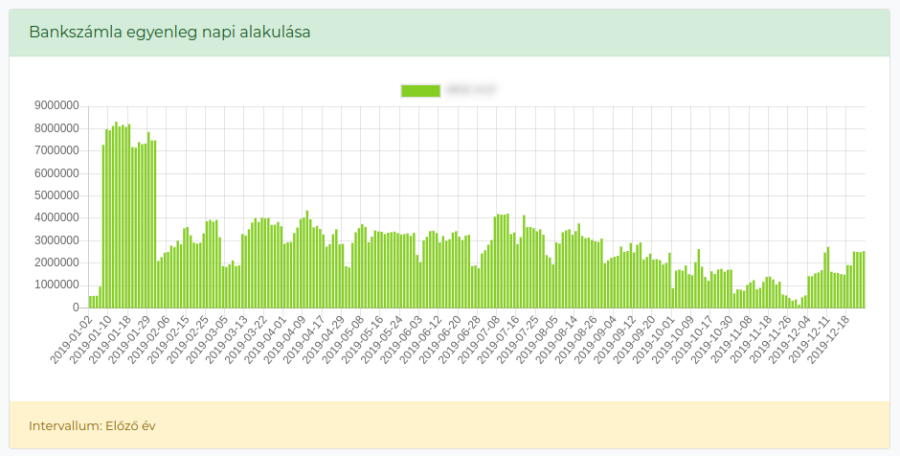Screen dimensions: 900x456
Task: Click the 2019-02-06 date label
Action: [x=149, y=339]
